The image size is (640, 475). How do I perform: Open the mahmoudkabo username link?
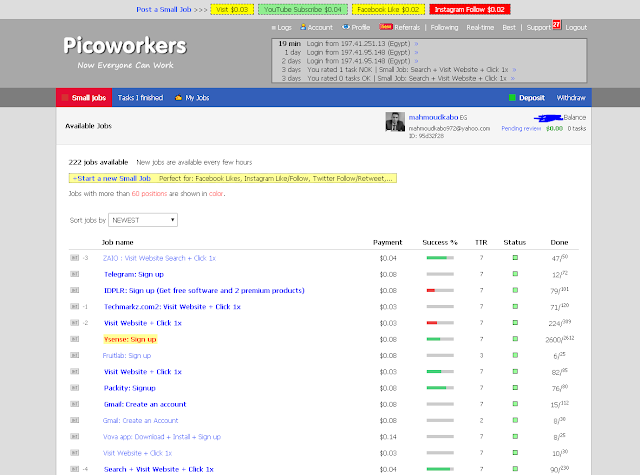coord(433,117)
